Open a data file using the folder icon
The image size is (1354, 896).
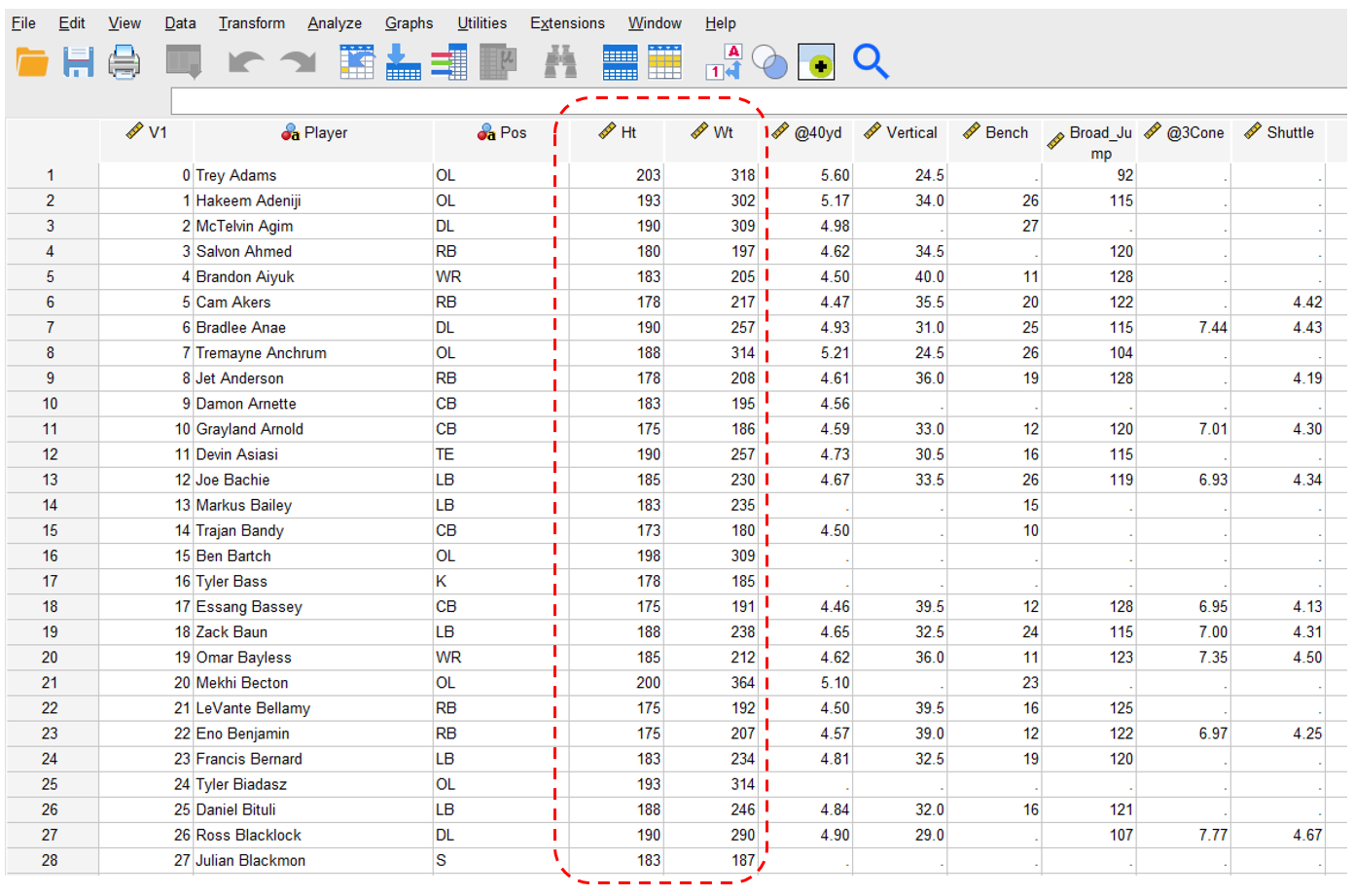31,61
